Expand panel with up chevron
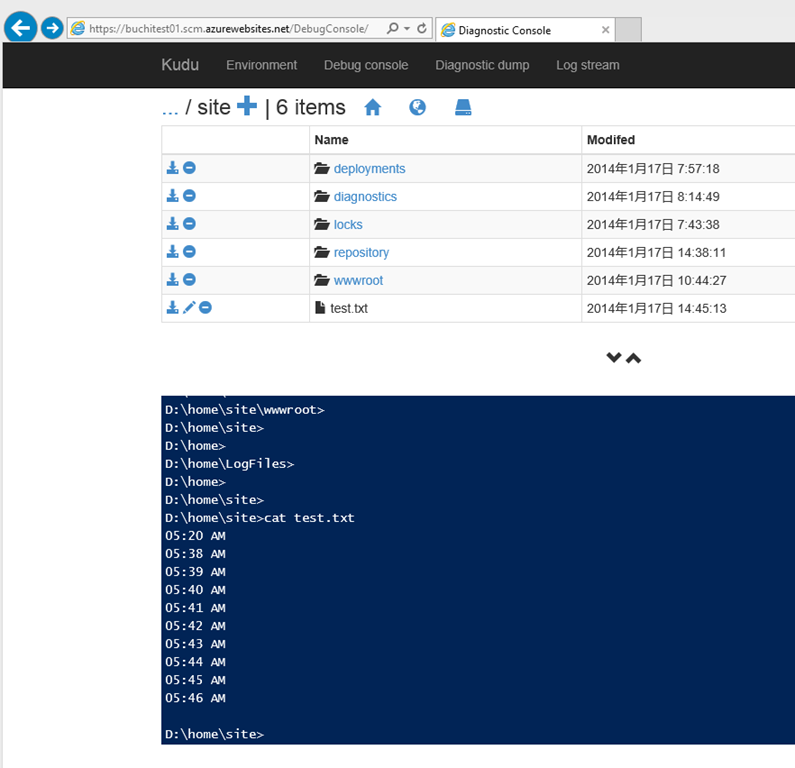The width and height of the screenshot is (795, 768). 634,358
